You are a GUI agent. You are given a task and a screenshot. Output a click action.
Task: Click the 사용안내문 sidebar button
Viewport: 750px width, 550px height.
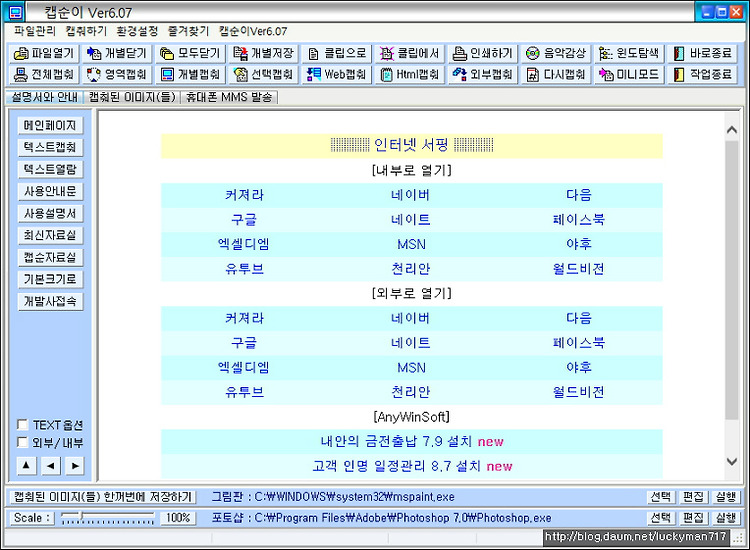point(50,191)
